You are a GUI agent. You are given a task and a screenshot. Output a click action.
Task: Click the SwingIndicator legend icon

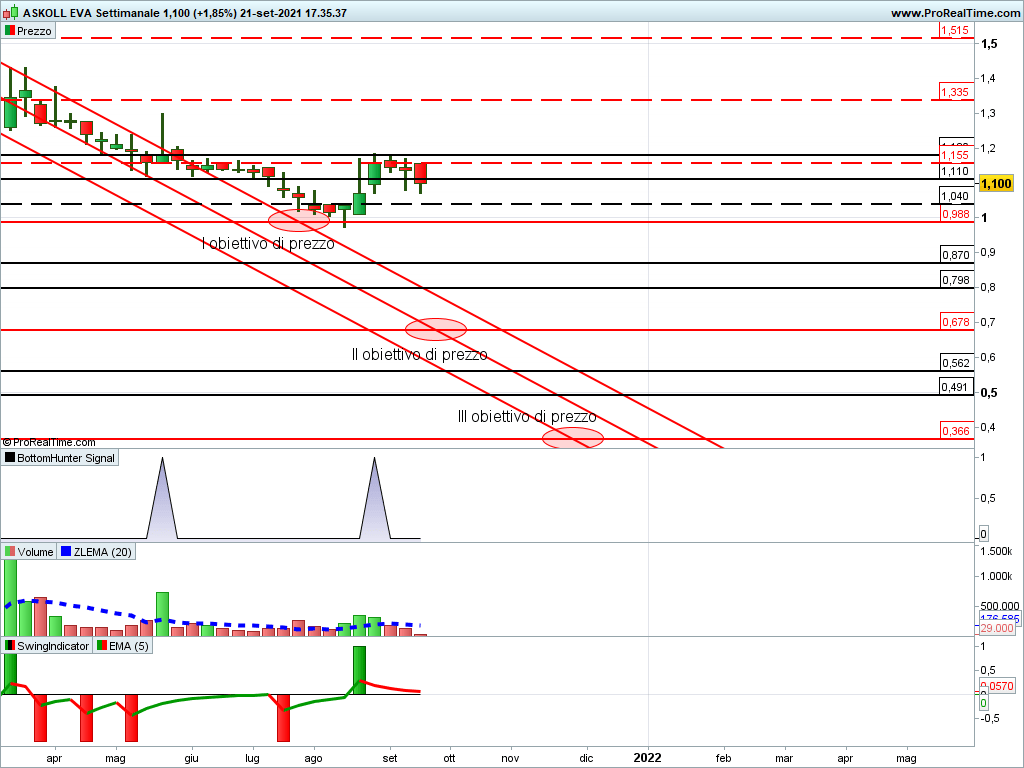[x=10, y=646]
